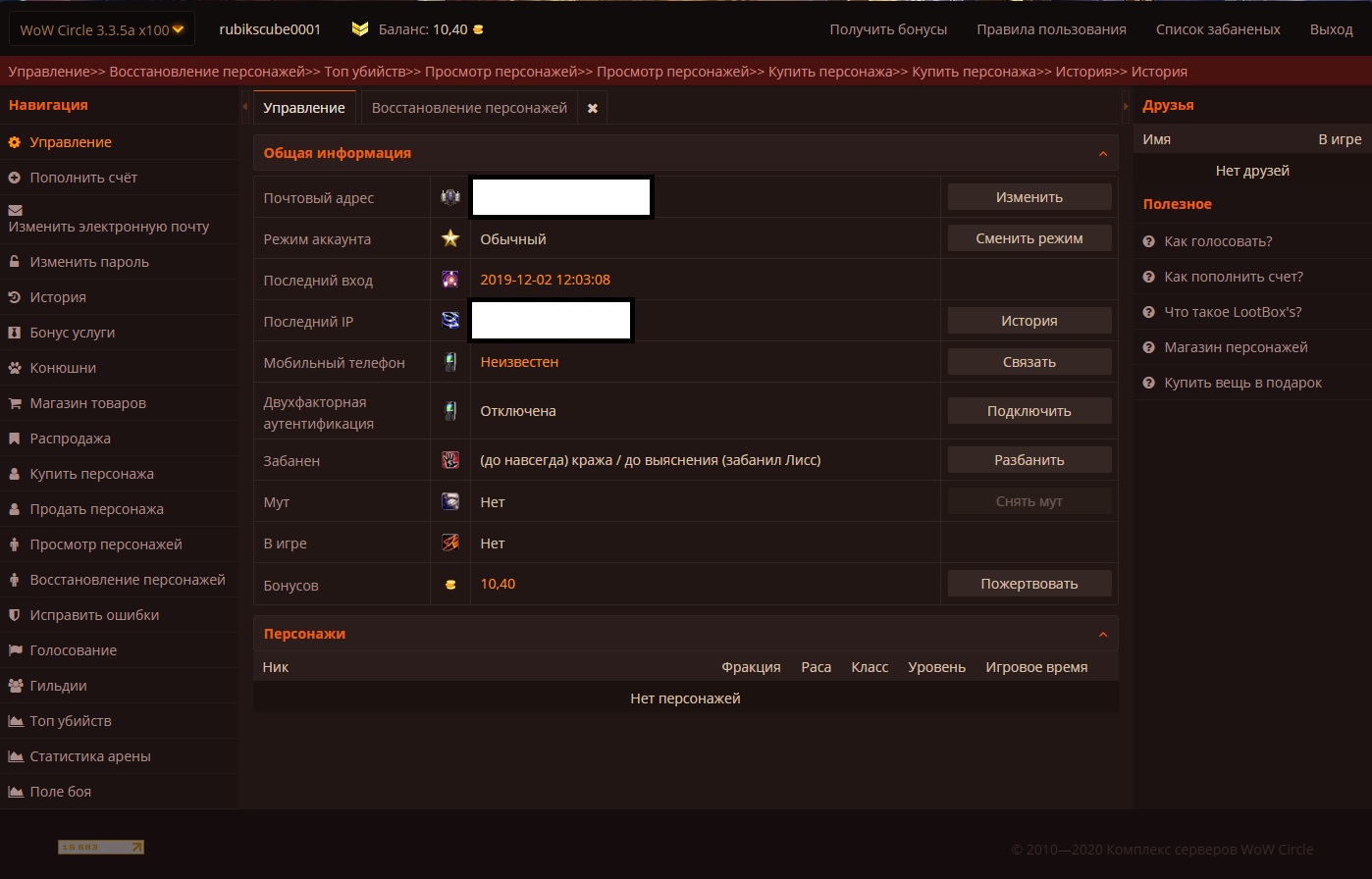This screenshot has width=1372, height=879.
Task: Collapse the Общая информация section
Action: click(1102, 154)
